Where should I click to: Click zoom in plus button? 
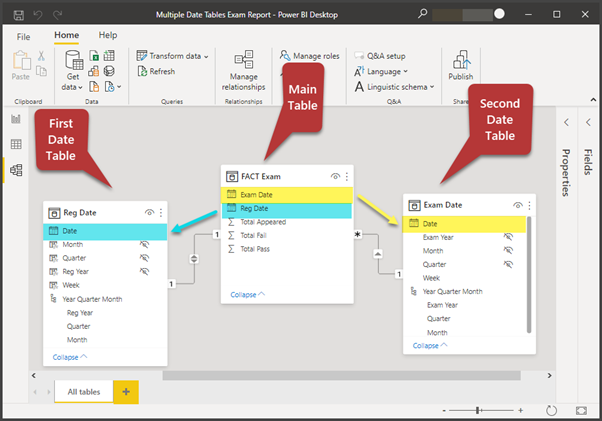[520, 411]
